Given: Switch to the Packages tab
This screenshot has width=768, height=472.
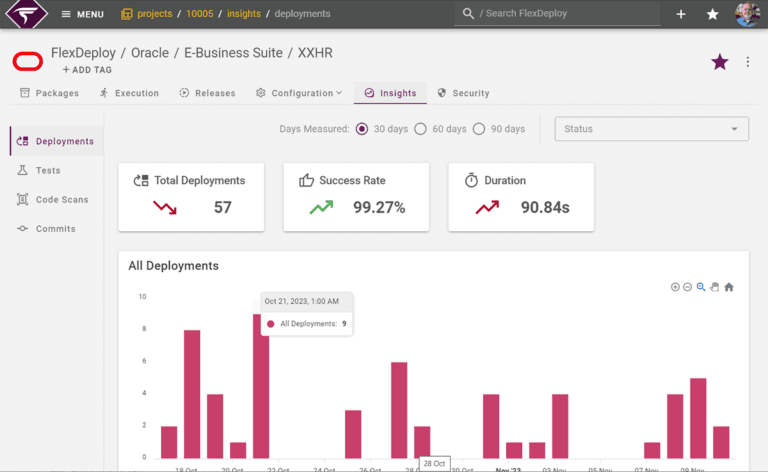Looking at the screenshot, I should tap(49, 93).
